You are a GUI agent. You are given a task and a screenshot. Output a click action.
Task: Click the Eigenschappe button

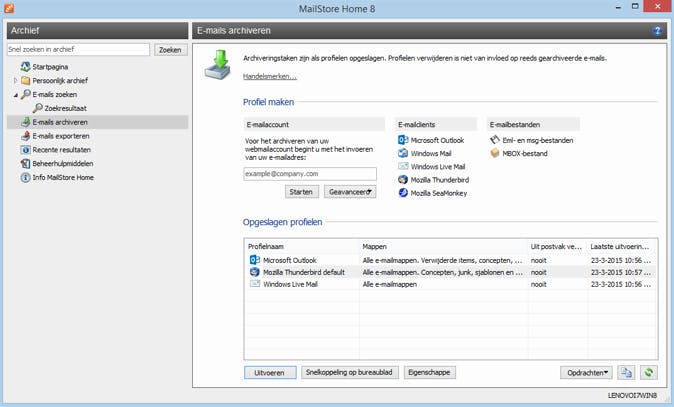429,372
